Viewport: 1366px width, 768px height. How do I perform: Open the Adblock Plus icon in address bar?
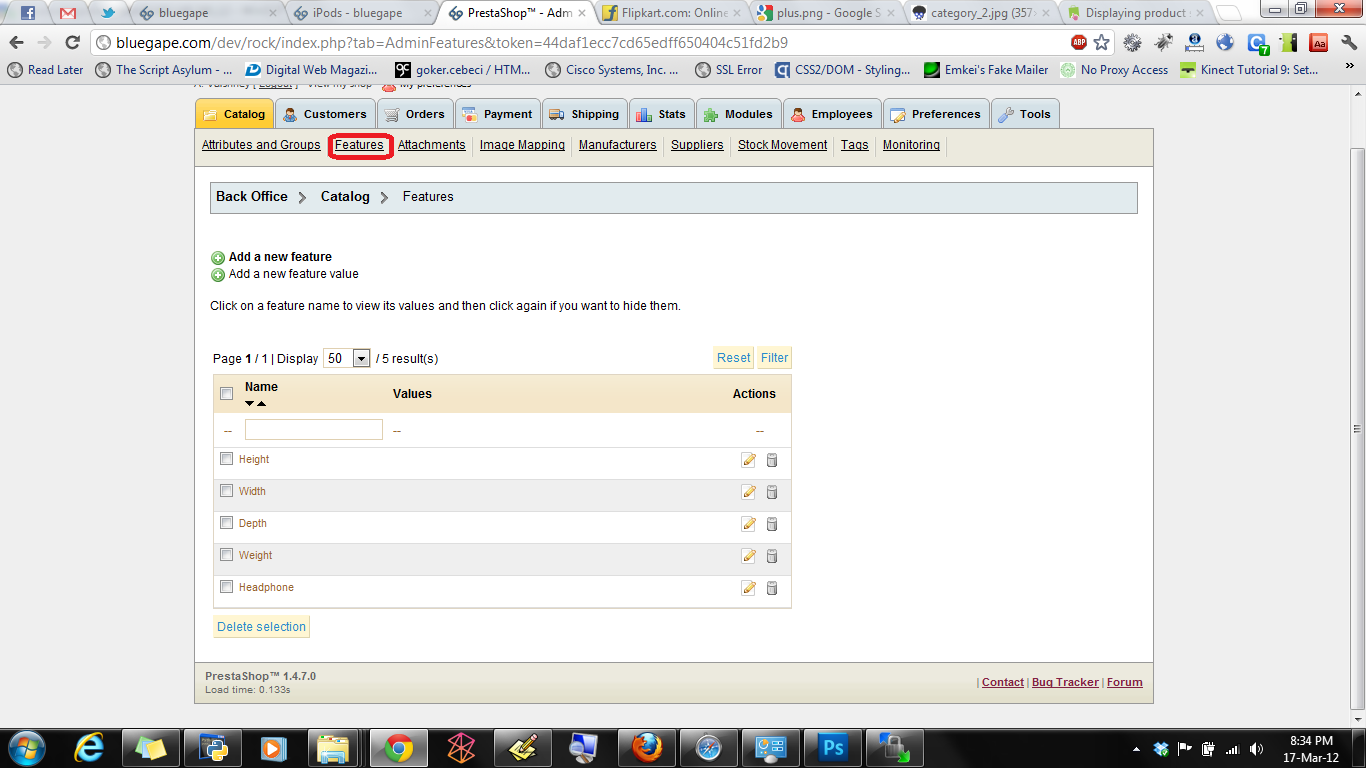(x=1079, y=43)
